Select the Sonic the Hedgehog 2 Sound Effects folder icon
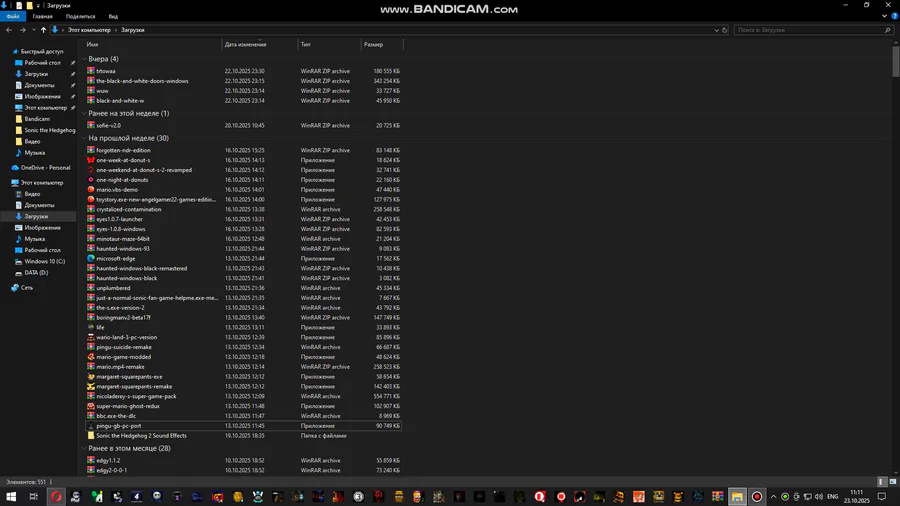 pos(91,435)
